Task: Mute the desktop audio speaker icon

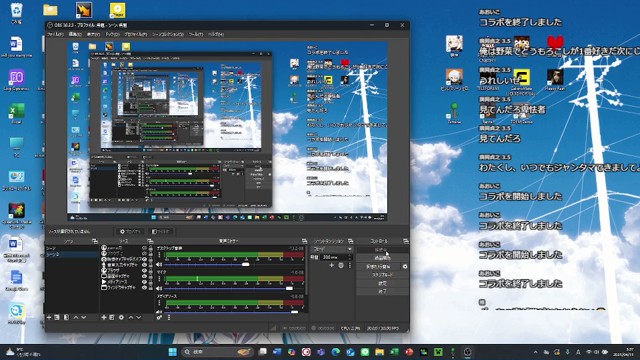Action: pyautogui.click(x=159, y=264)
